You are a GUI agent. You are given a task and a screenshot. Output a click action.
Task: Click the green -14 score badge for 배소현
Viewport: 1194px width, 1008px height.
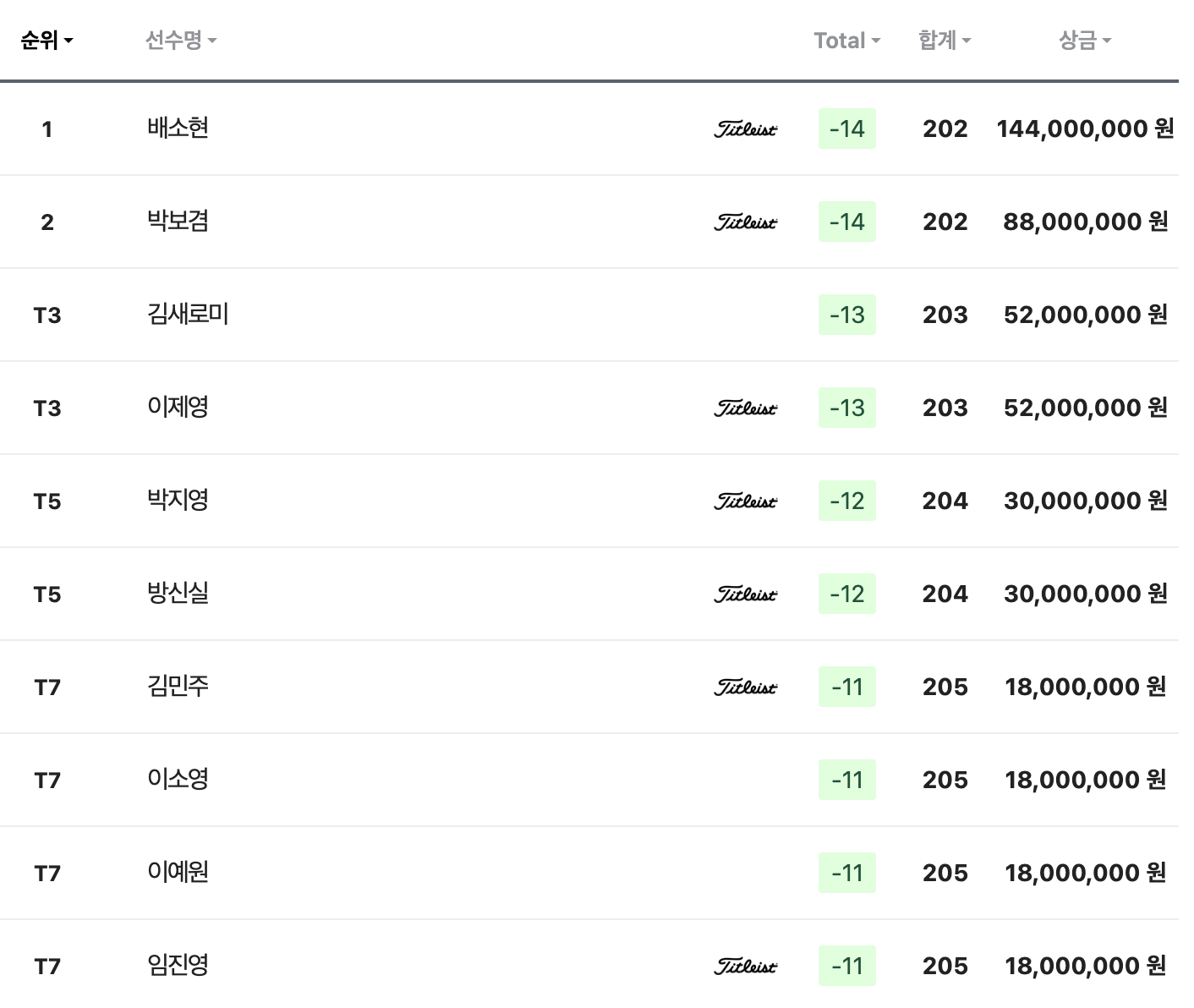click(846, 129)
